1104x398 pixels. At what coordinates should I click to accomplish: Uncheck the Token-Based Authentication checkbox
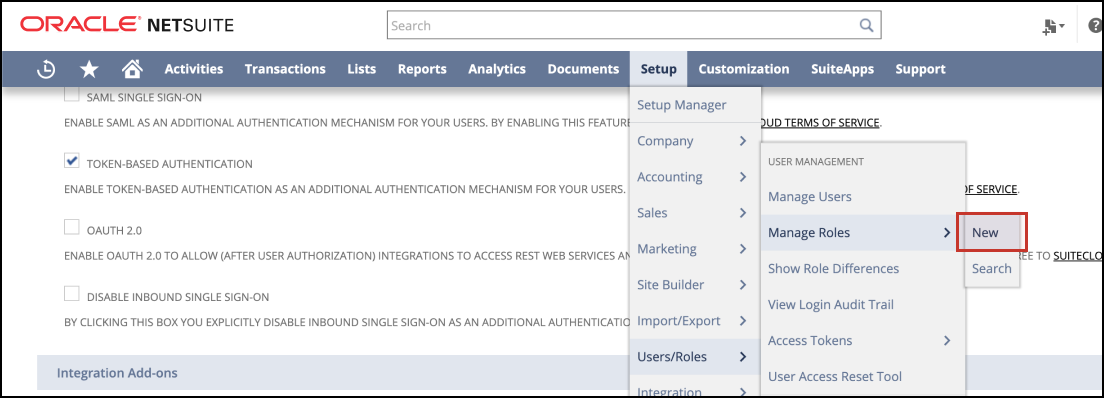[72, 161]
